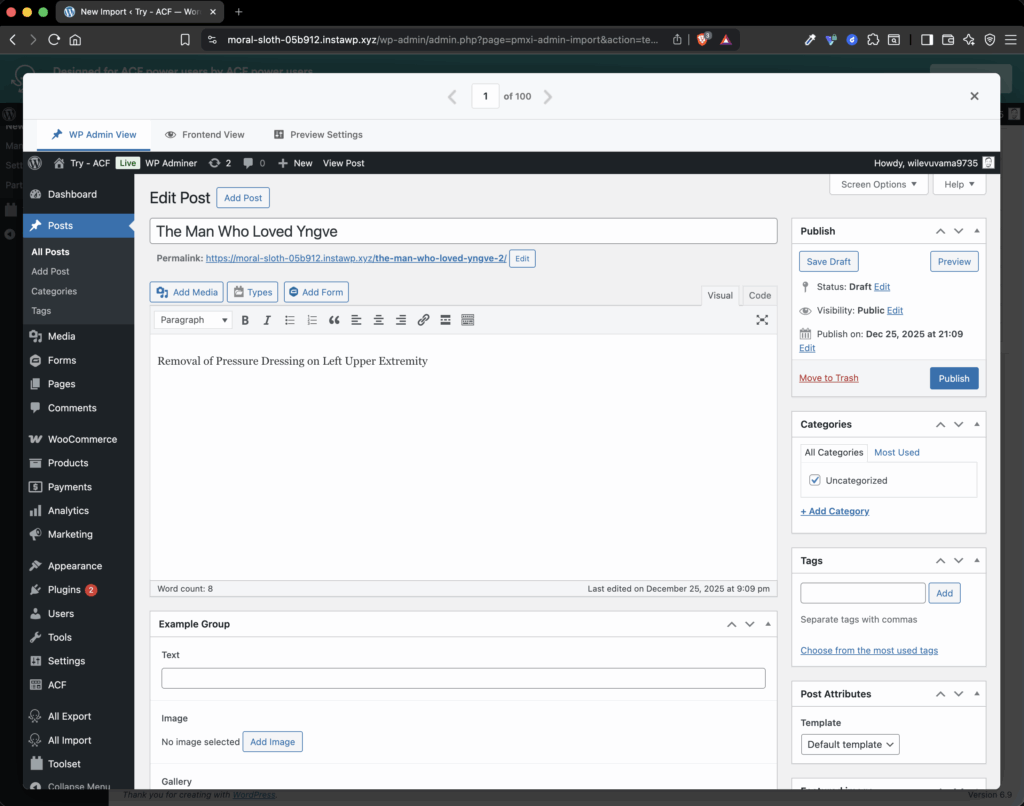Open updates indicator showing 2

tap(220, 163)
